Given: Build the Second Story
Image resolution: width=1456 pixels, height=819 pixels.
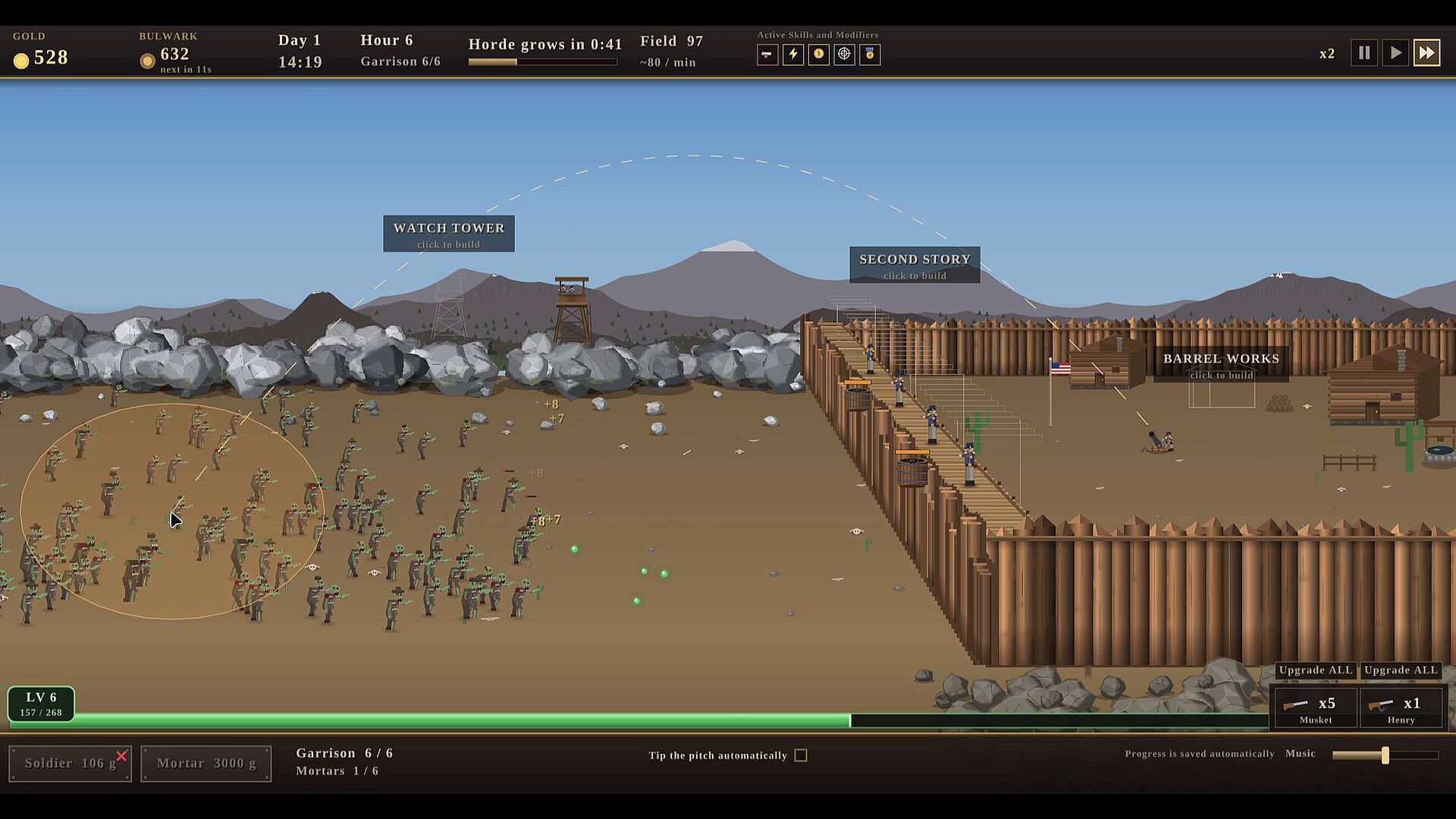Looking at the screenshot, I should click(915, 265).
